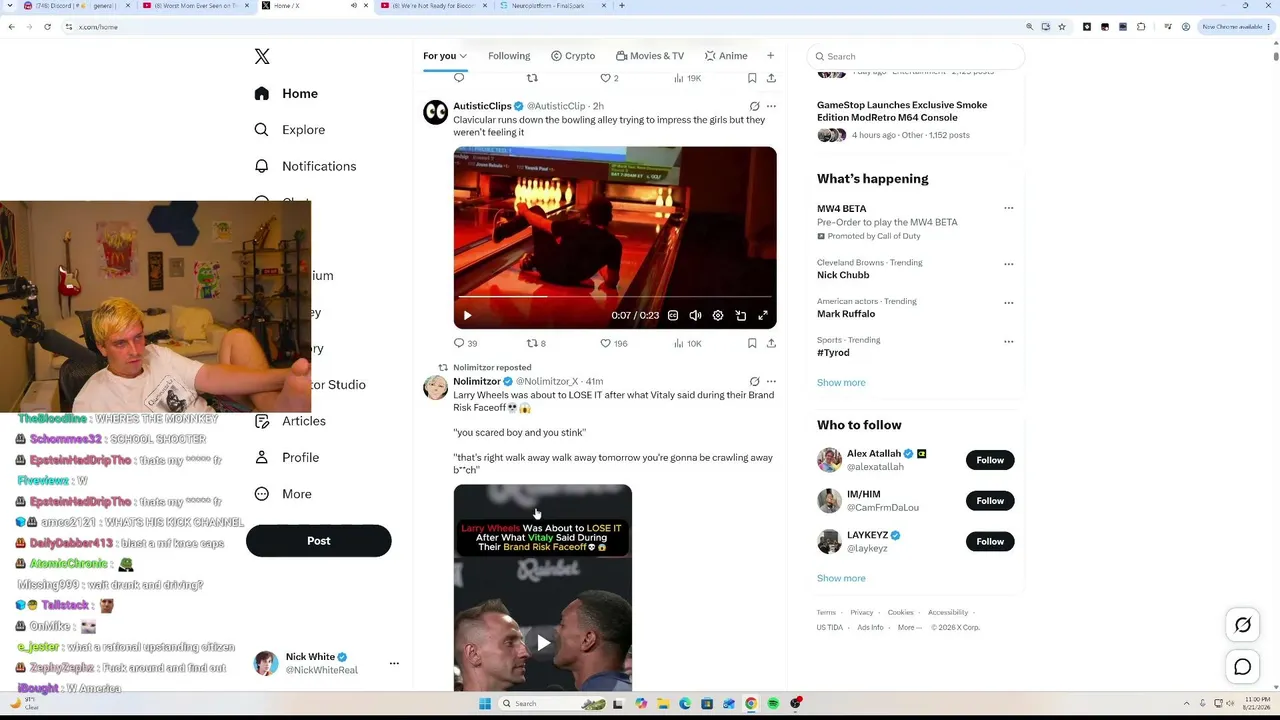Image resolution: width=1280 pixels, height=720 pixels.
Task: Show more under What's happening
Action: pos(841,383)
